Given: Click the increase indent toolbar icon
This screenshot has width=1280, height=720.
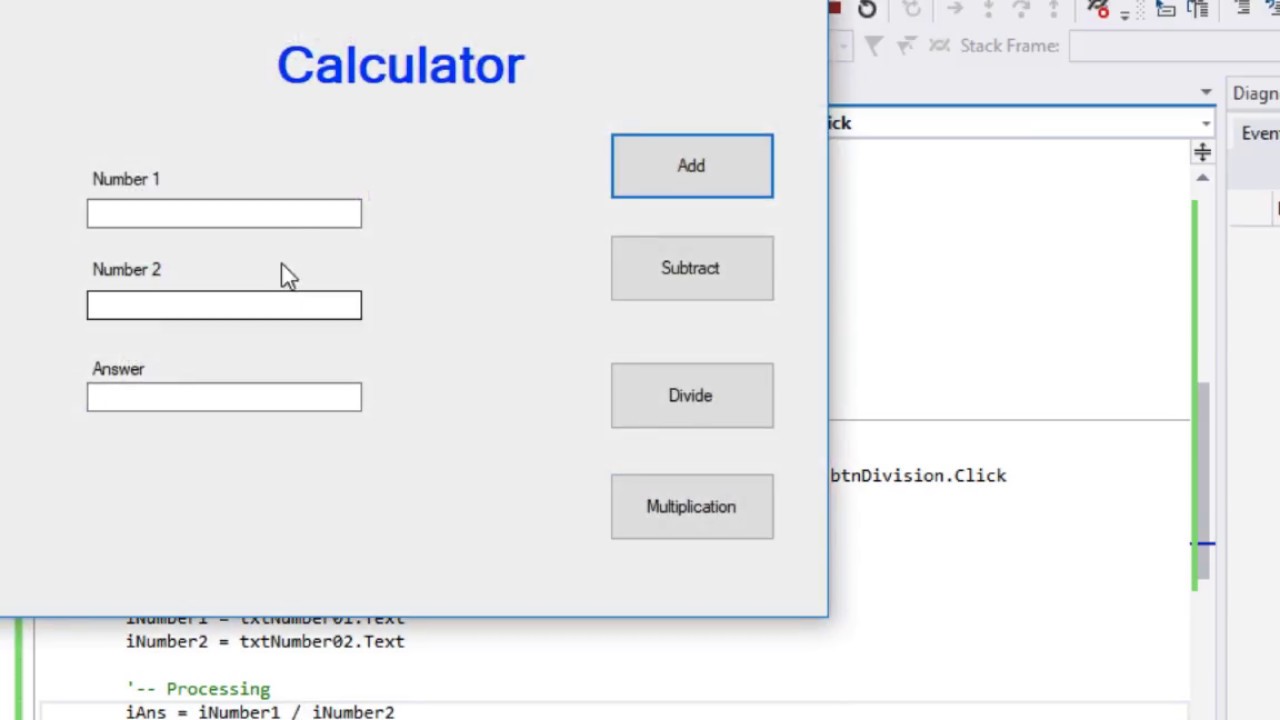Looking at the screenshot, I should [x=1243, y=7].
